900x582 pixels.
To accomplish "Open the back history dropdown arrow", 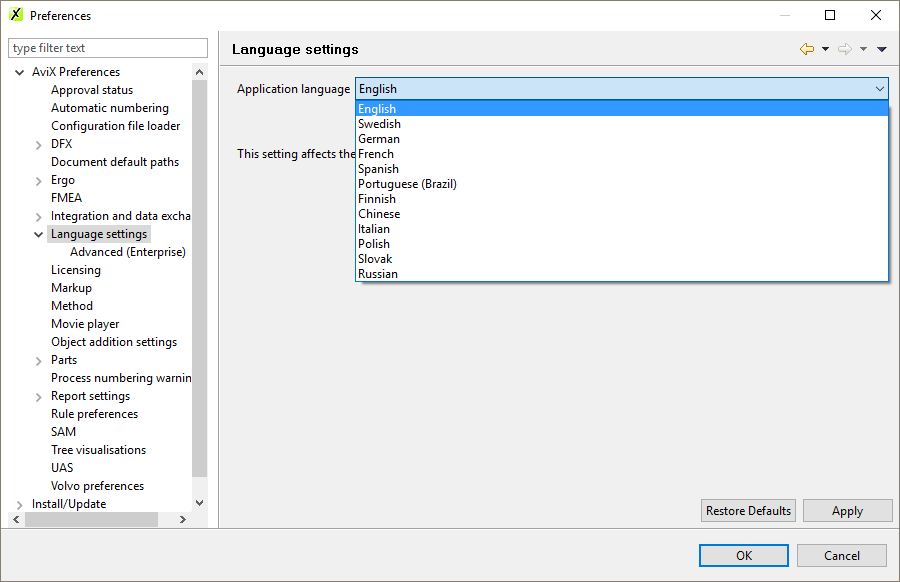I will 825,49.
